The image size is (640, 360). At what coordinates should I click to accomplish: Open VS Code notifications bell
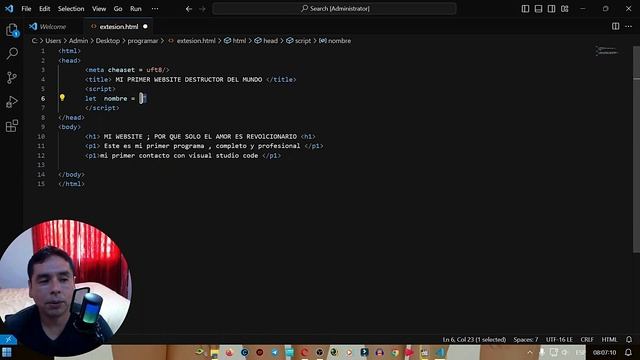point(629,340)
